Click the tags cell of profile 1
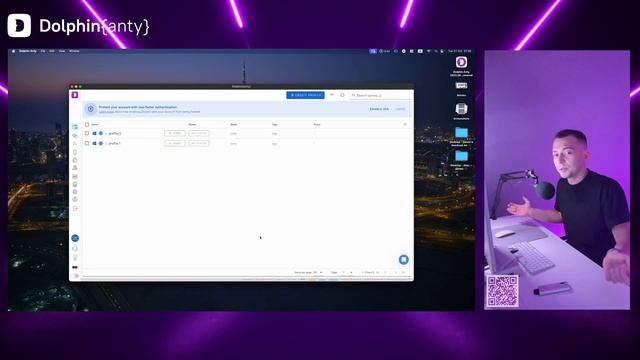The width and height of the screenshot is (640, 360). coord(275,144)
